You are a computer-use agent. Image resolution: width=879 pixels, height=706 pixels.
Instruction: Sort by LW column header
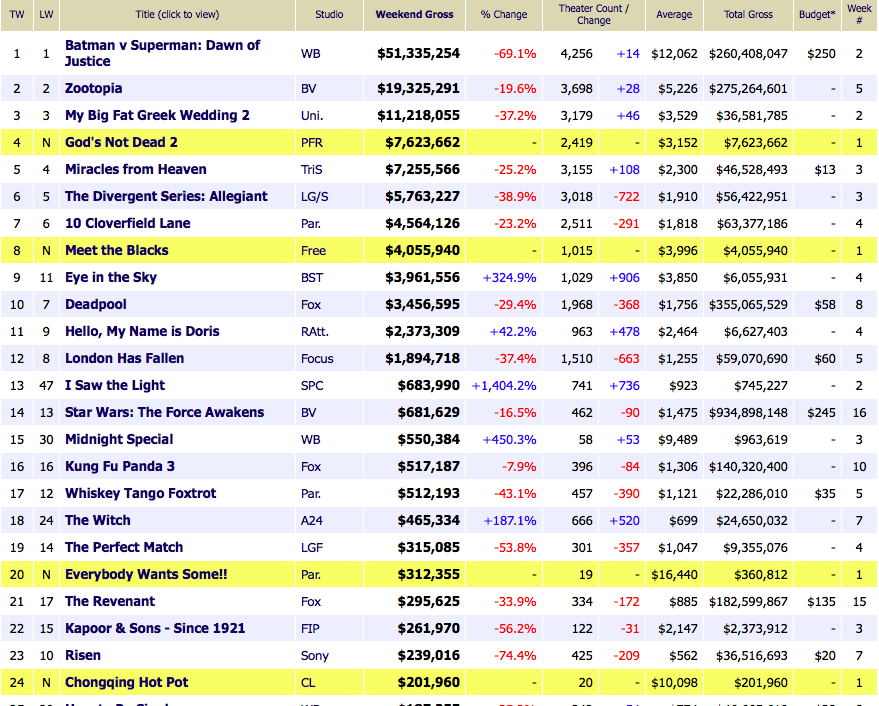click(x=47, y=15)
